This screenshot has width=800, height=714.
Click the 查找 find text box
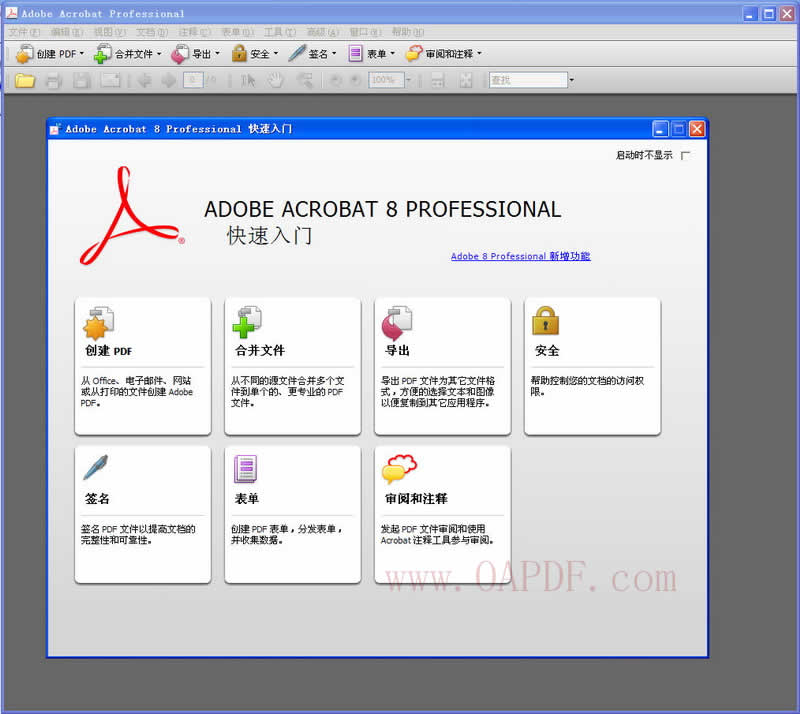(x=528, y=80)
